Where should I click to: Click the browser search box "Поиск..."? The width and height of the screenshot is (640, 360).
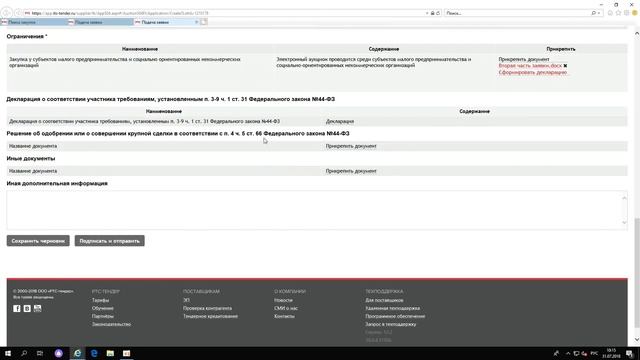click(x=518, y=13)
